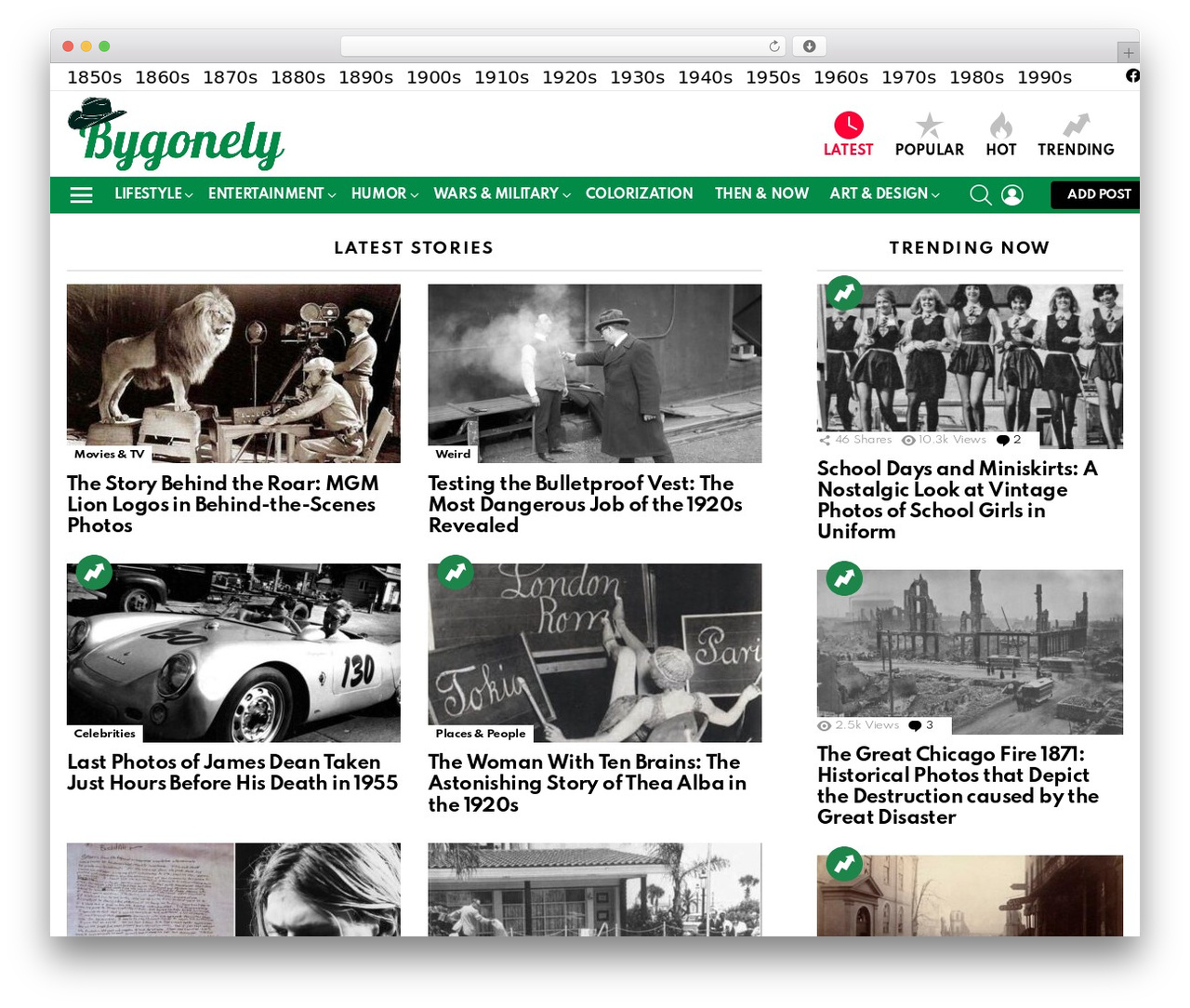Image resolution: width=1190 pixels, height=1008 pixels.
Task: Go to the 1920s decade link
Action: point(570,77)
